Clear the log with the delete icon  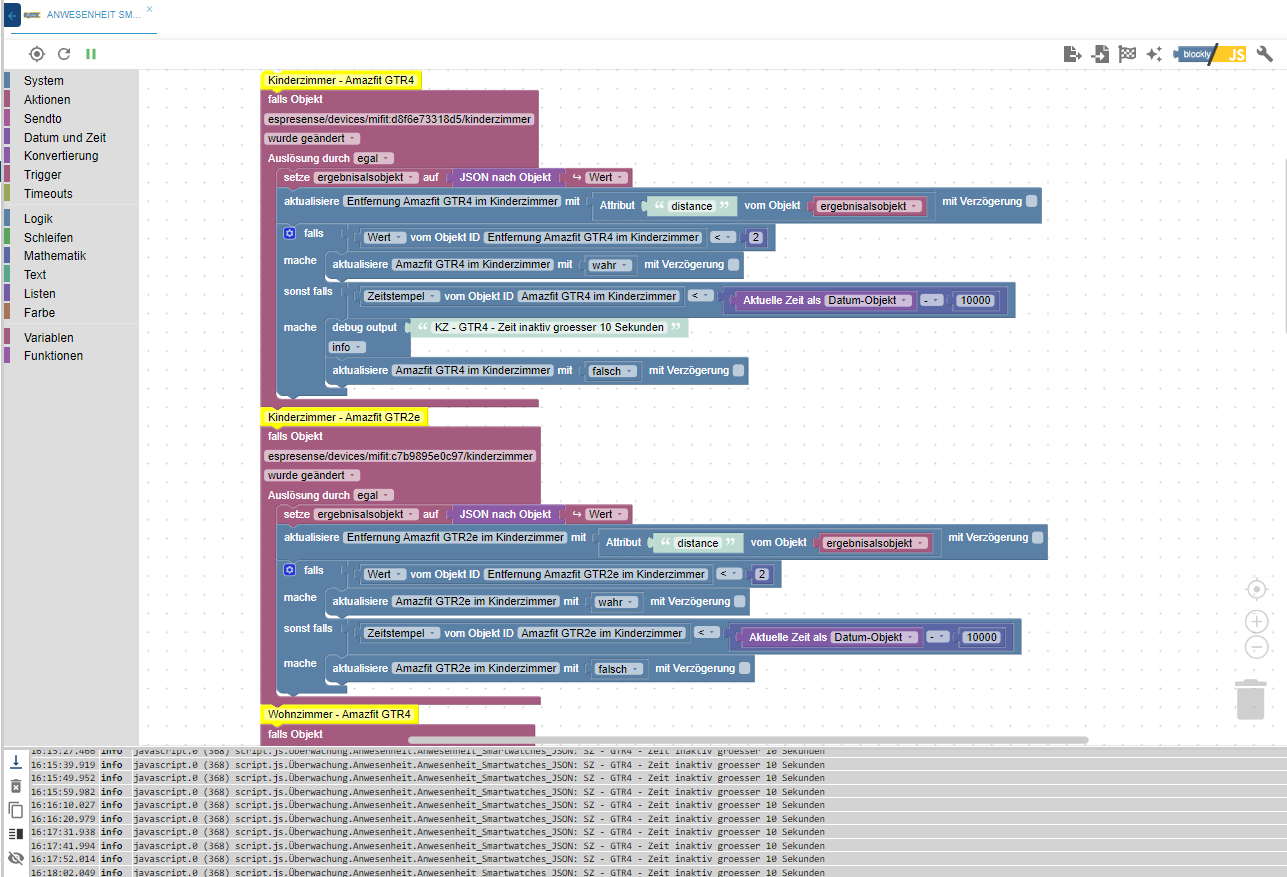coord(16,786)
